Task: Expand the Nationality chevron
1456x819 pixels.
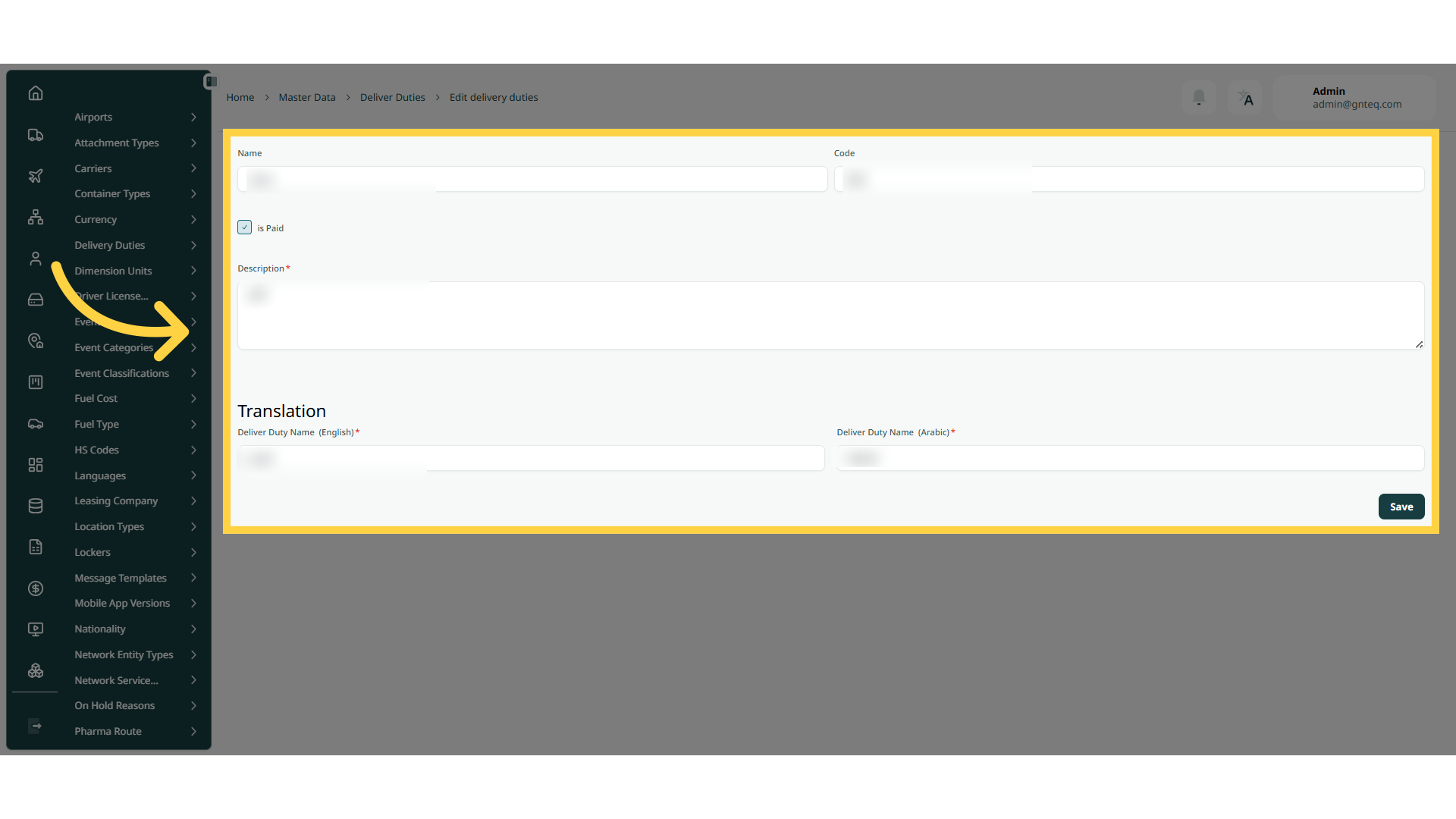Action: [193, 629]
